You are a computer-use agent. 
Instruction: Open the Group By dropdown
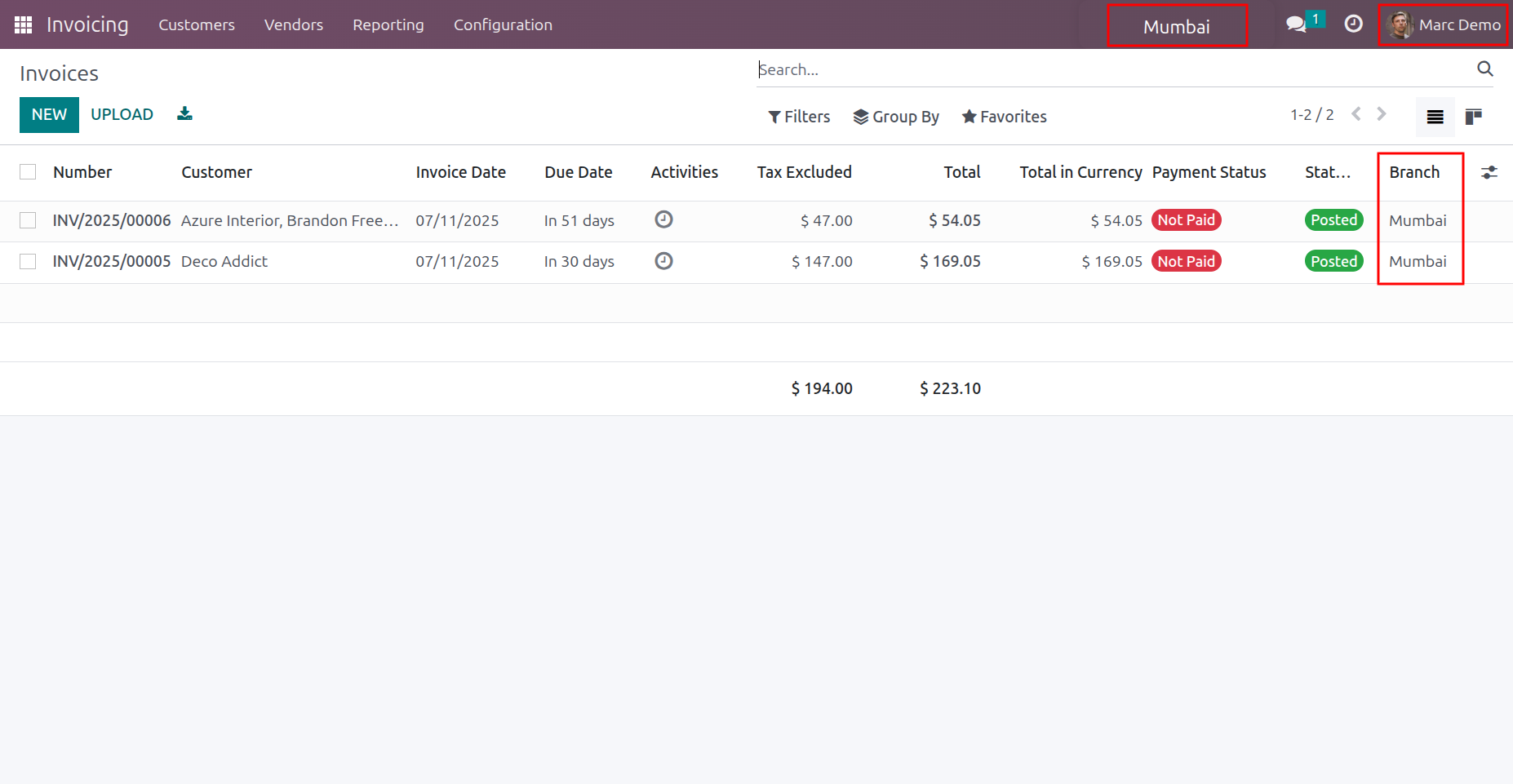point(896,117)
